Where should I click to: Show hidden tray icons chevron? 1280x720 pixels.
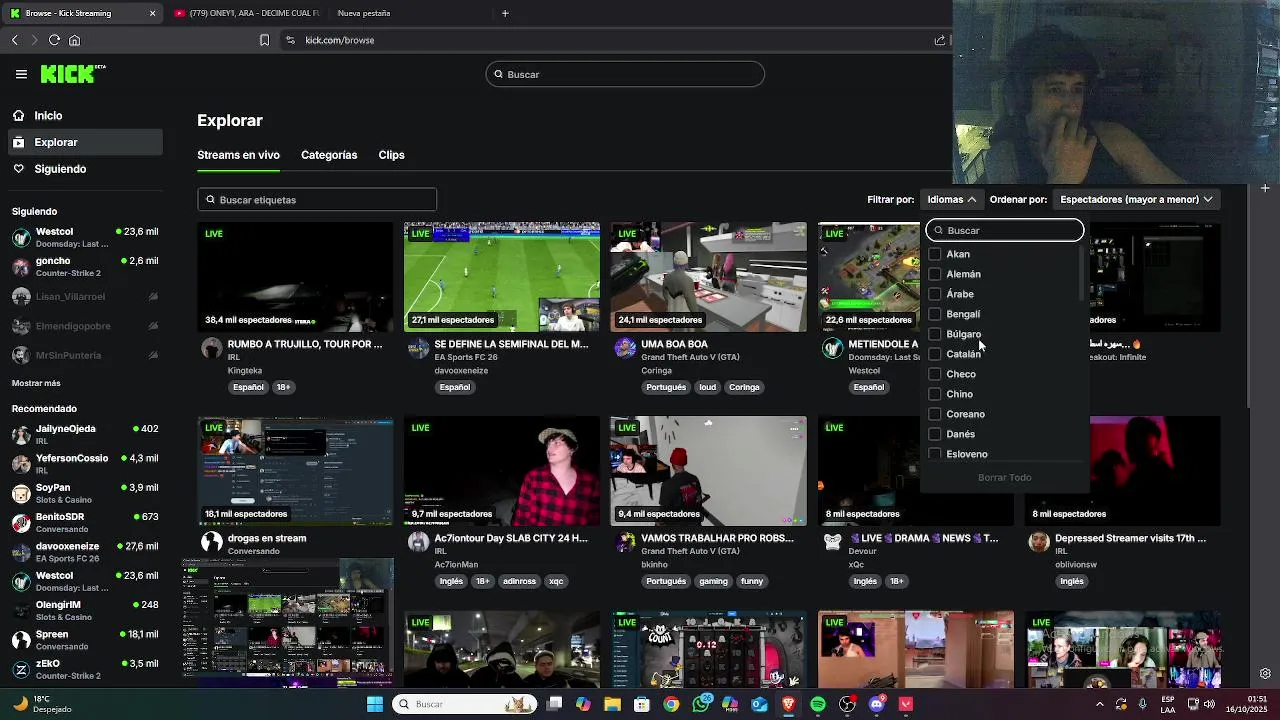[x=1100, y=704]
